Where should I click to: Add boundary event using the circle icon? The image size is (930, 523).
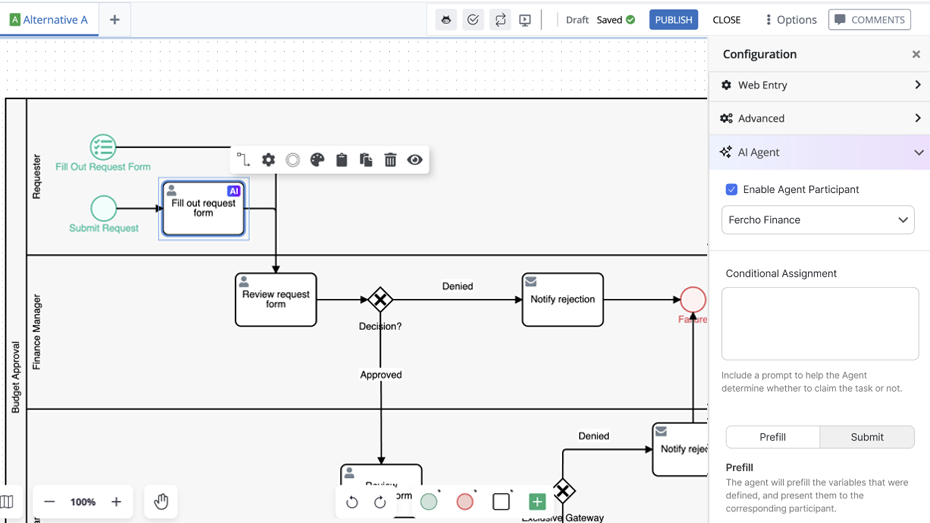[x=293, y=160]
